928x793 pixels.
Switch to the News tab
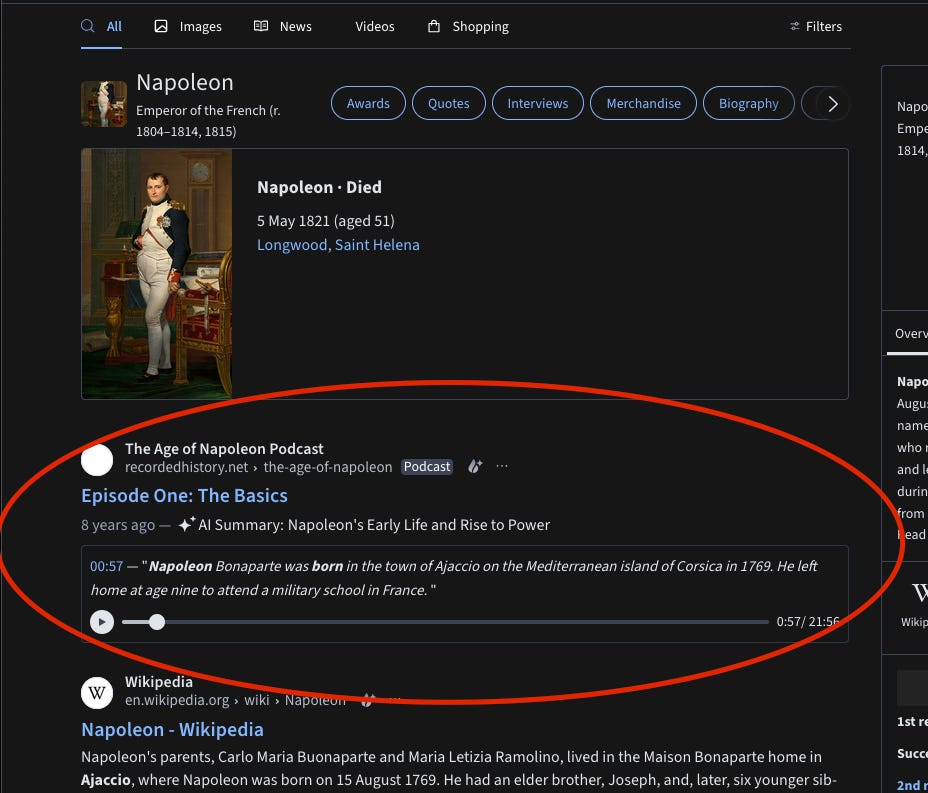(283, 27)
